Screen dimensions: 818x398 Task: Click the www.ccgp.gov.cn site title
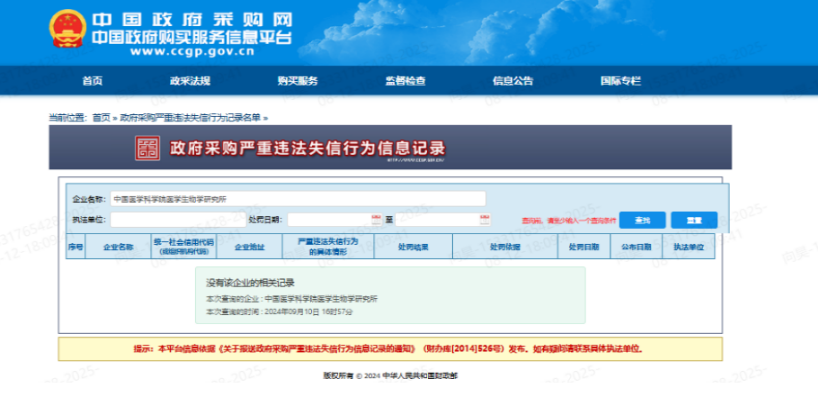click(192, 52)
